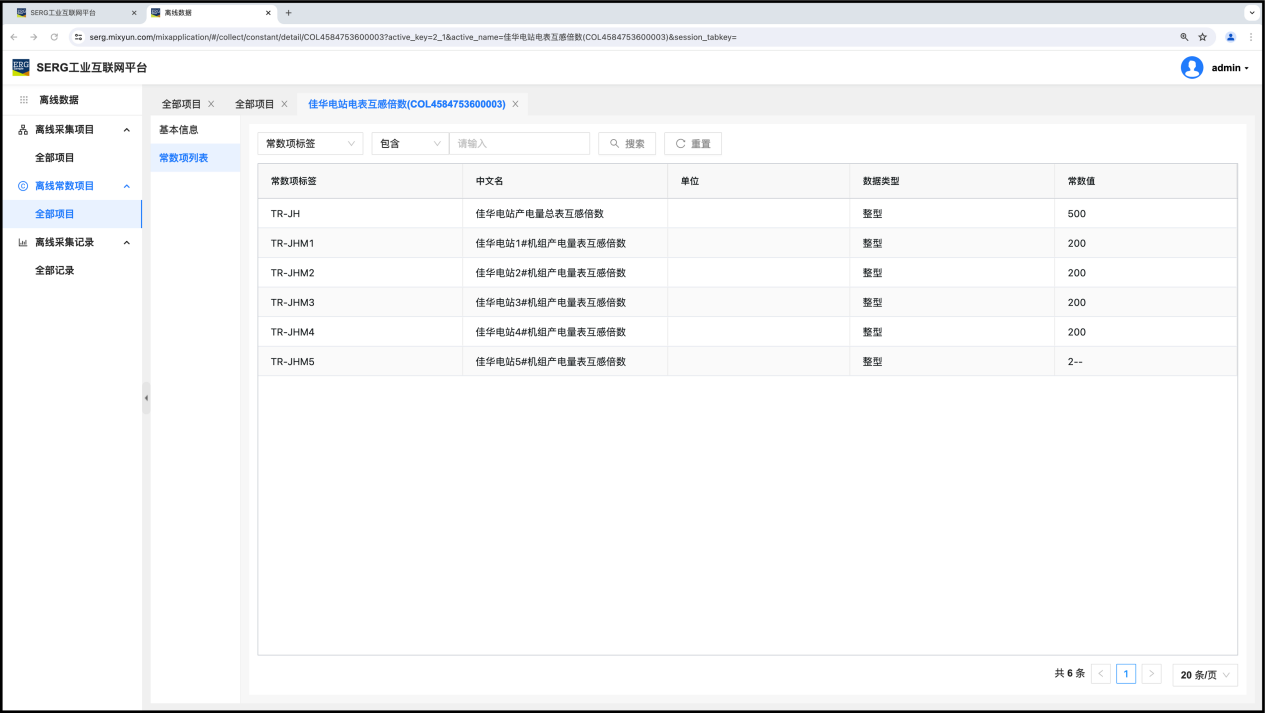Click the browser zoom magnifier icon

click(1184, 37)
